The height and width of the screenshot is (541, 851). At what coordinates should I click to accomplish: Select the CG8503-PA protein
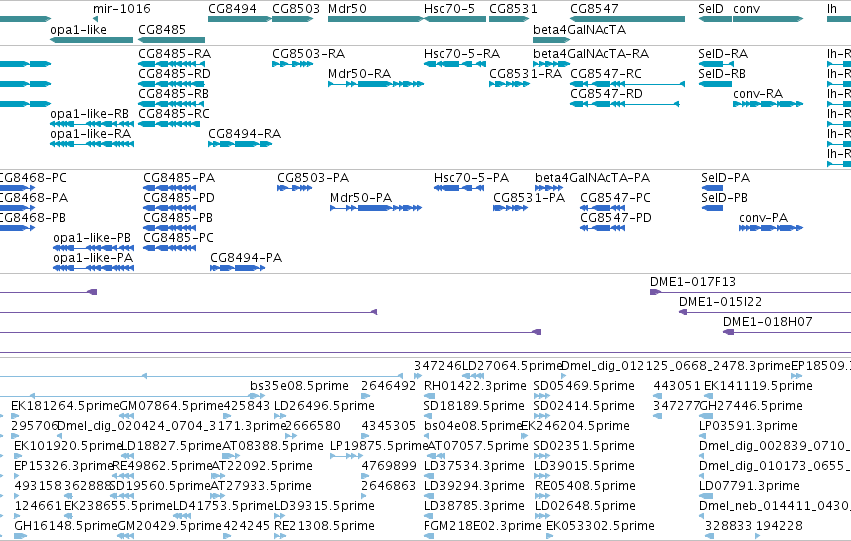tap(295, 188)
